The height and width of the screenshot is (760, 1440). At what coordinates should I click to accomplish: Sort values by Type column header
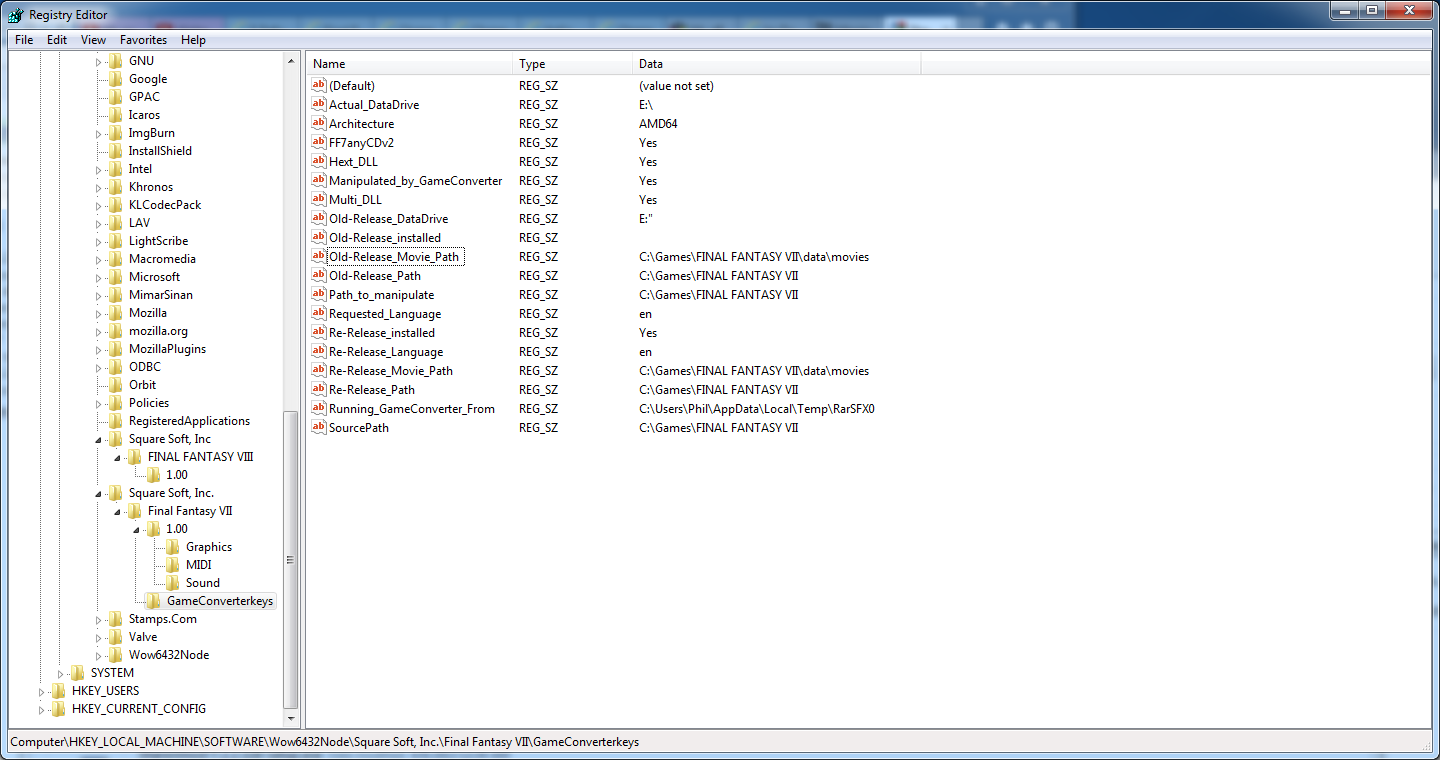pos(572,64)
